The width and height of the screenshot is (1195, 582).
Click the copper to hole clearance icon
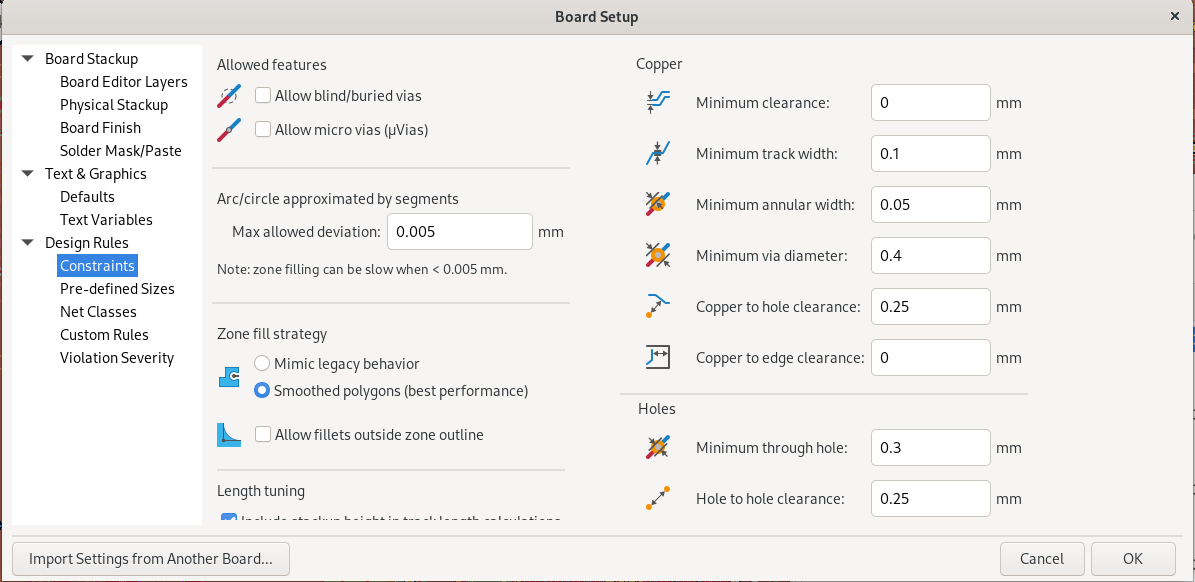(657, 306)
